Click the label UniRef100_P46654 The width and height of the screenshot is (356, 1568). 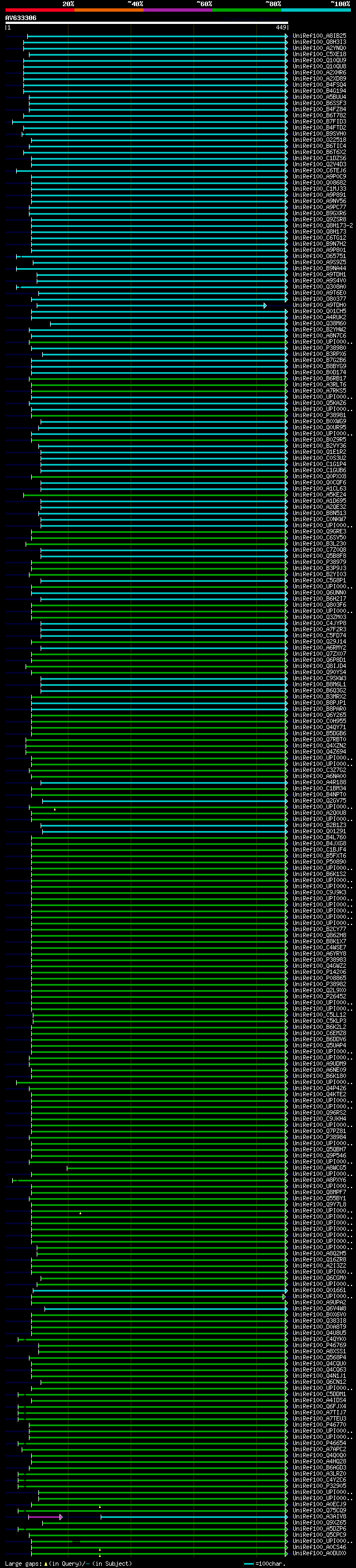319,1443
